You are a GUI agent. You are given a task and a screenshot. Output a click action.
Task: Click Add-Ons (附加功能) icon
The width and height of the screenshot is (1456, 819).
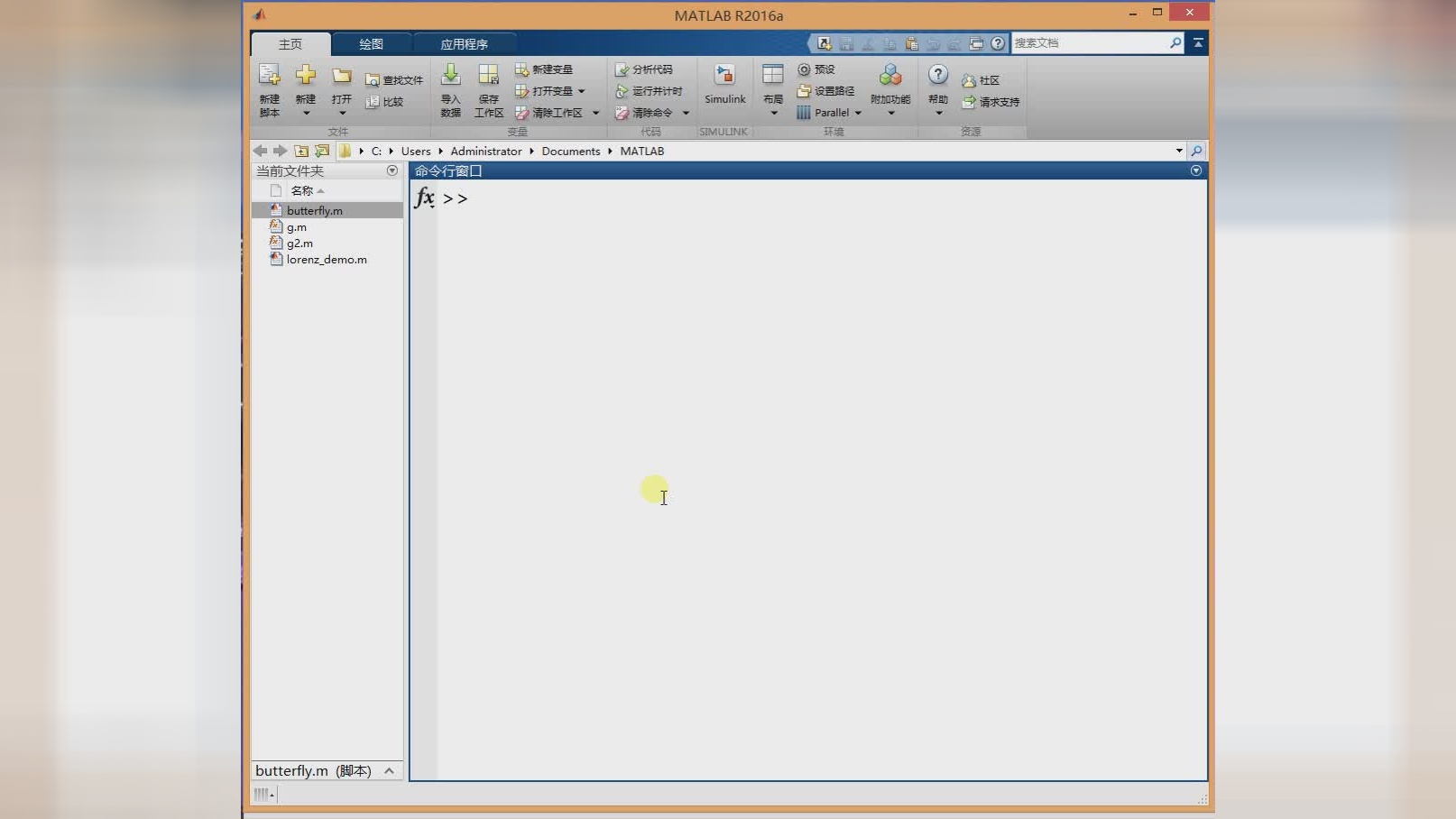890,75
